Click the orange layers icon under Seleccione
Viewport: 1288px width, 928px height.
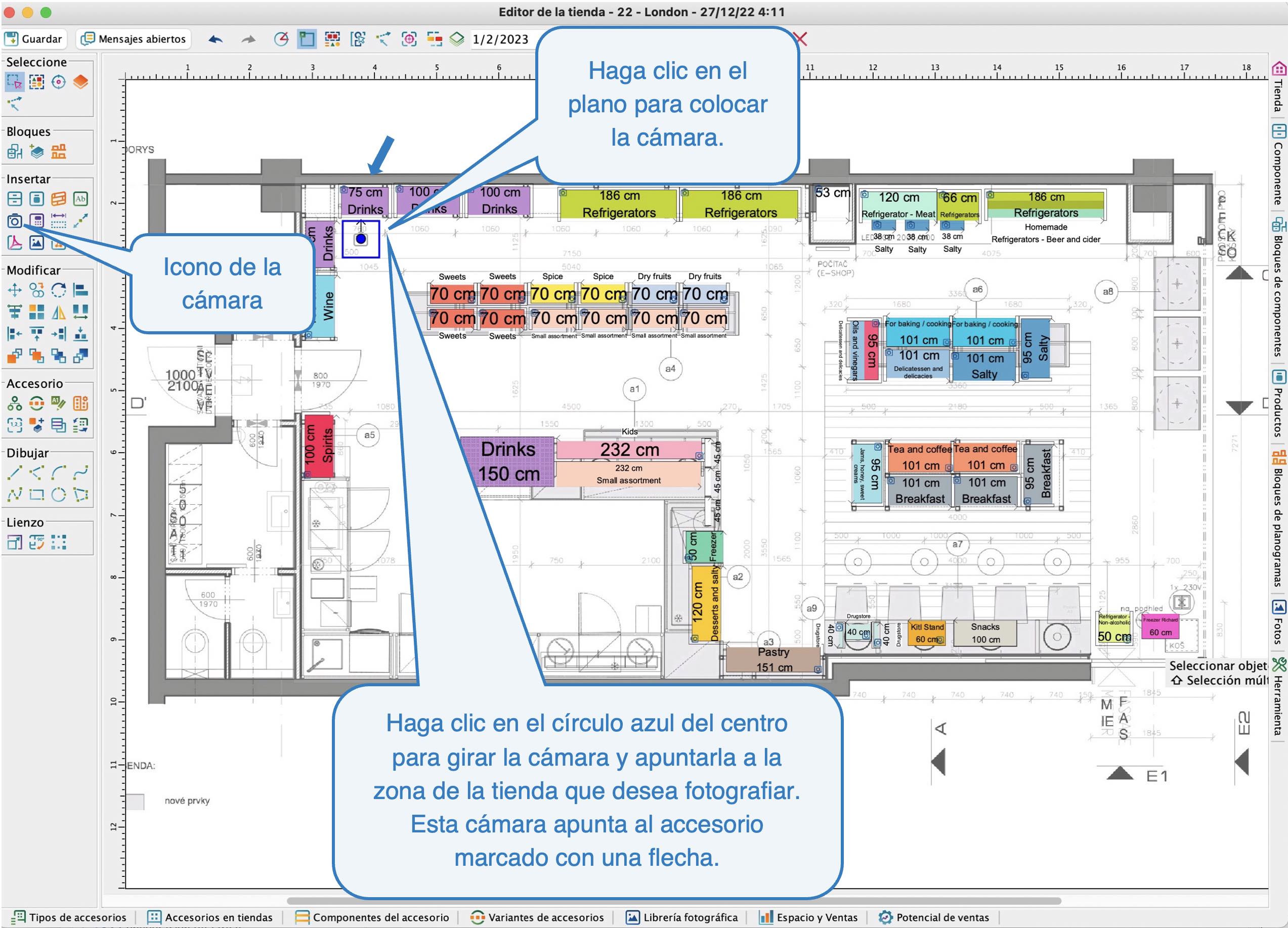[x=80, y=82]
